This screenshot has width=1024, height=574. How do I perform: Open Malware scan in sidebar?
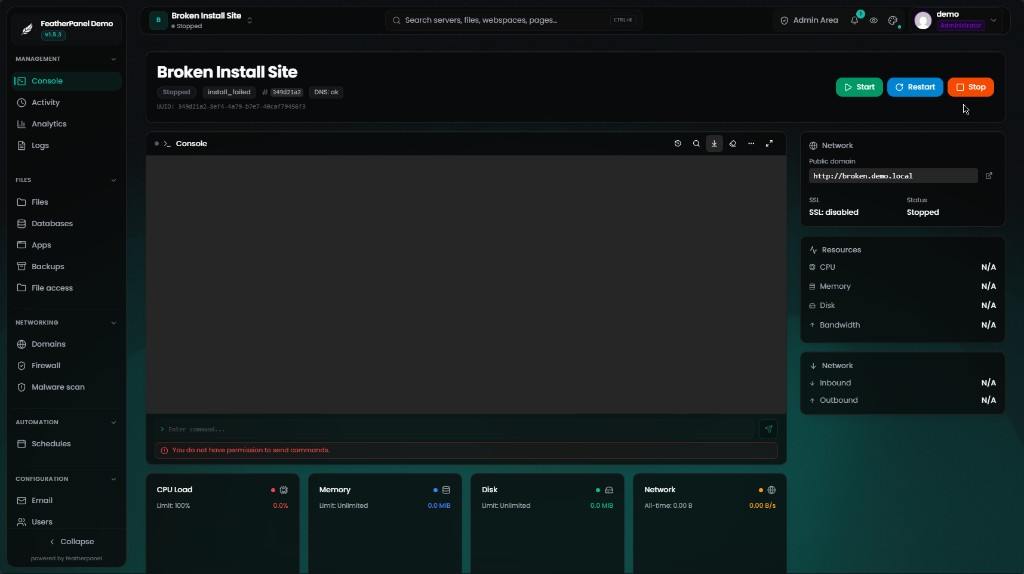coord(67,387)
